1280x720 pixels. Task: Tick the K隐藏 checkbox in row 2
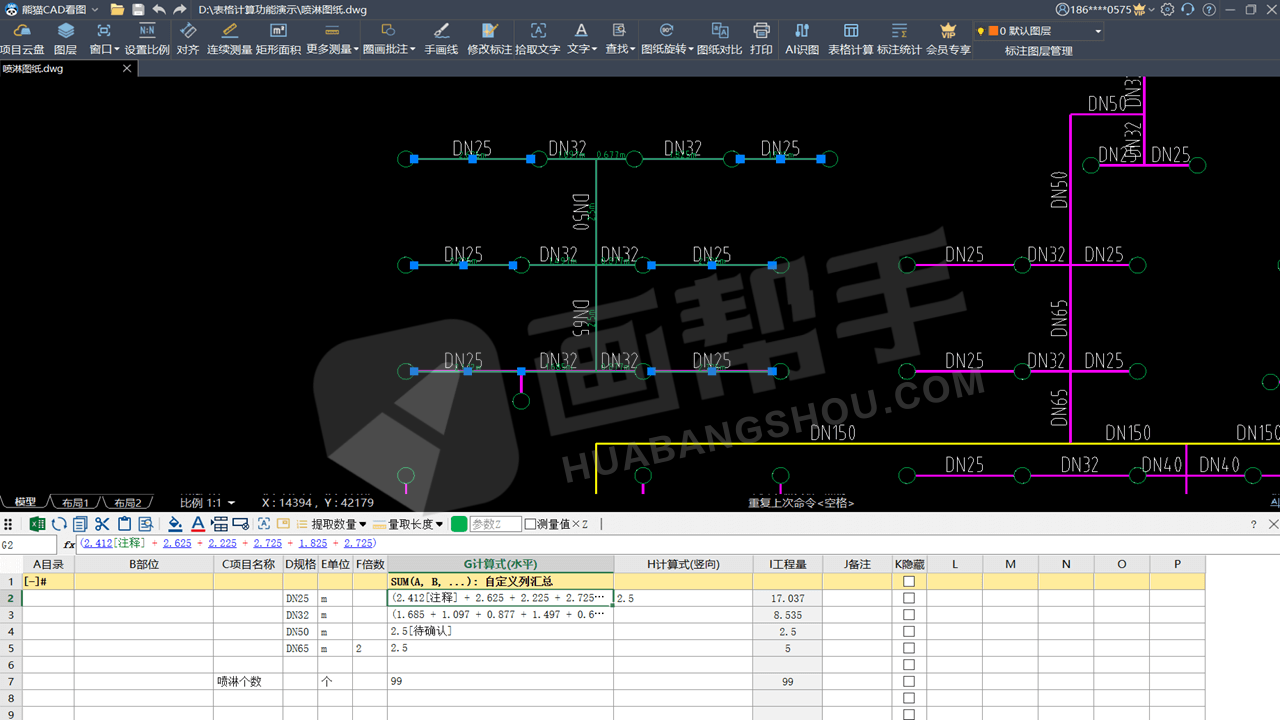[x=909, y=598]
